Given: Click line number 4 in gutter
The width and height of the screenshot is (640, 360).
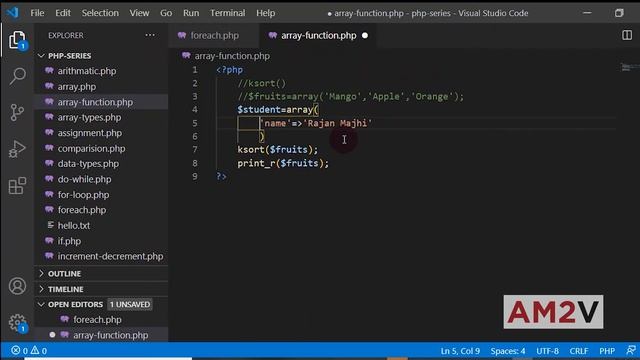Looking at the screenshot, I should pos(195,109).
